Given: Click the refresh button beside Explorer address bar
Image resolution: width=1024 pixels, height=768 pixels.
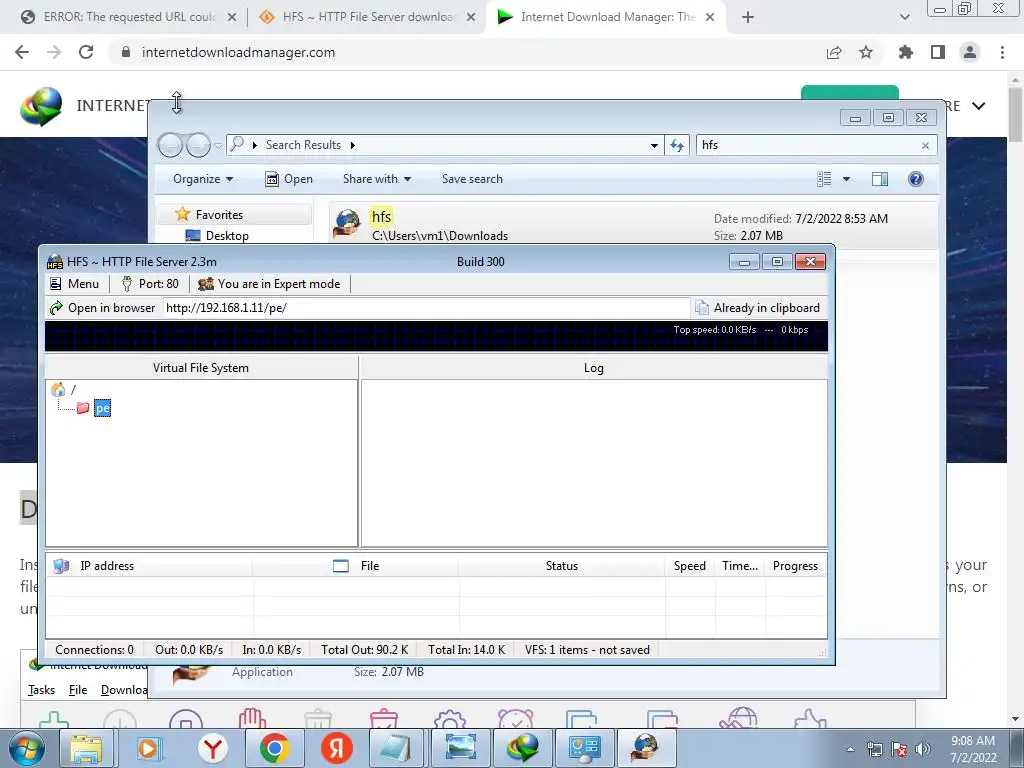Looking at the screenshot, I should (x=677, y=145).
